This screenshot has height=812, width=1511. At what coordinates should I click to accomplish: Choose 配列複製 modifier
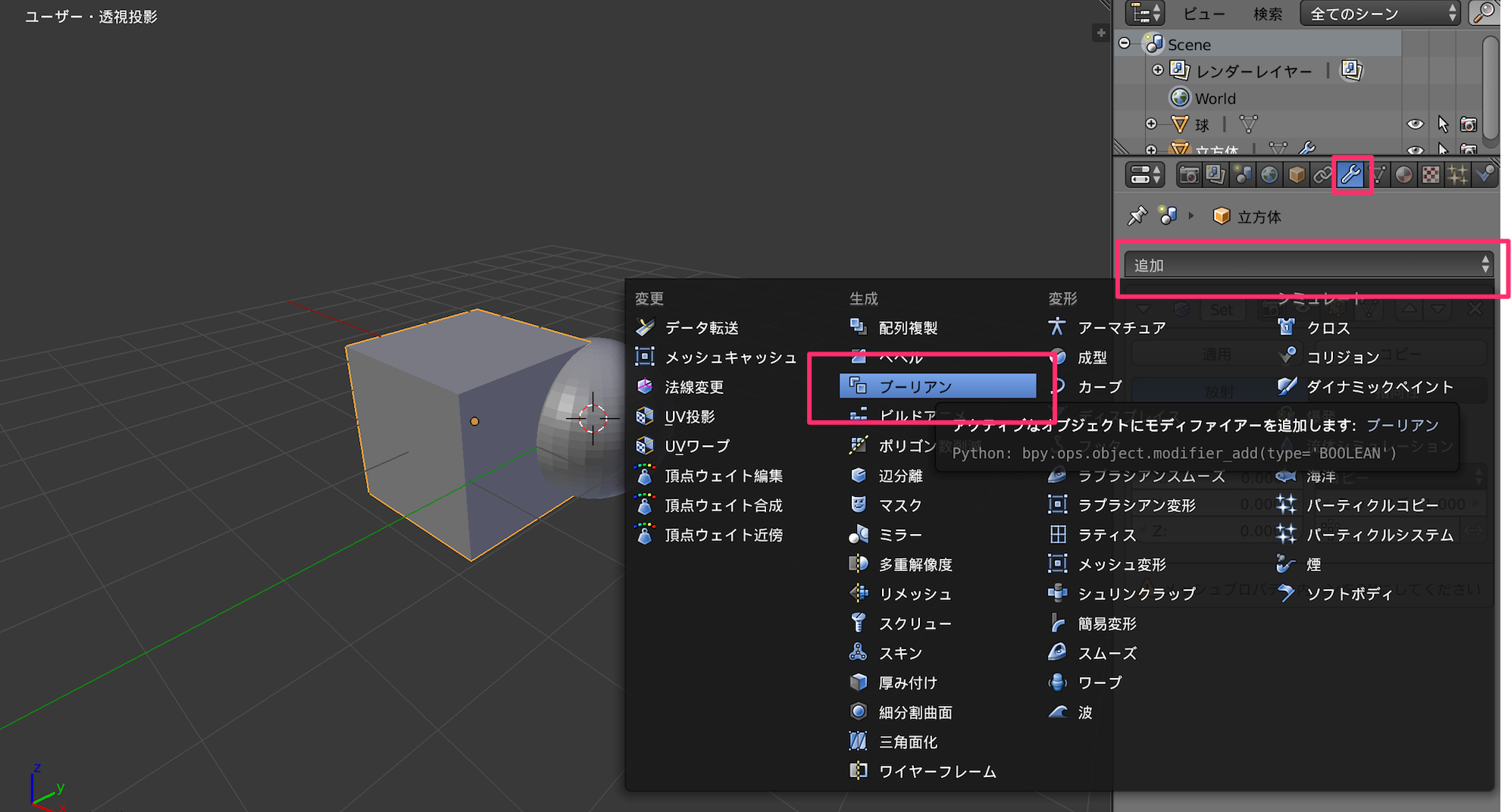click(x=938, y=327)
